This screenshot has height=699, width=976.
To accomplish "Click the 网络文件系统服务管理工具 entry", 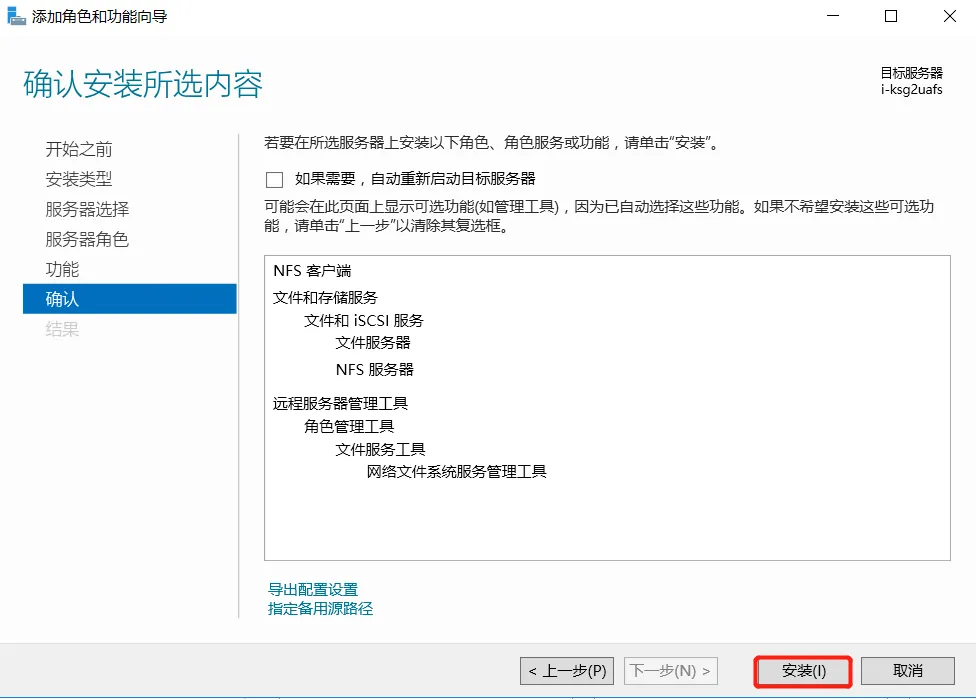I will coord(456,471).
